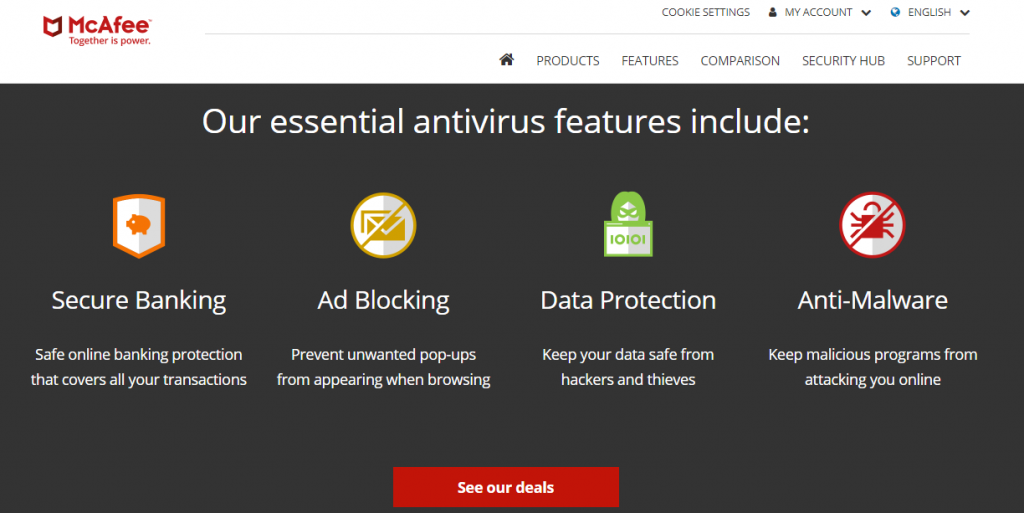Open the Security Hub section
1024x513 pixels.
pos(843,61)
